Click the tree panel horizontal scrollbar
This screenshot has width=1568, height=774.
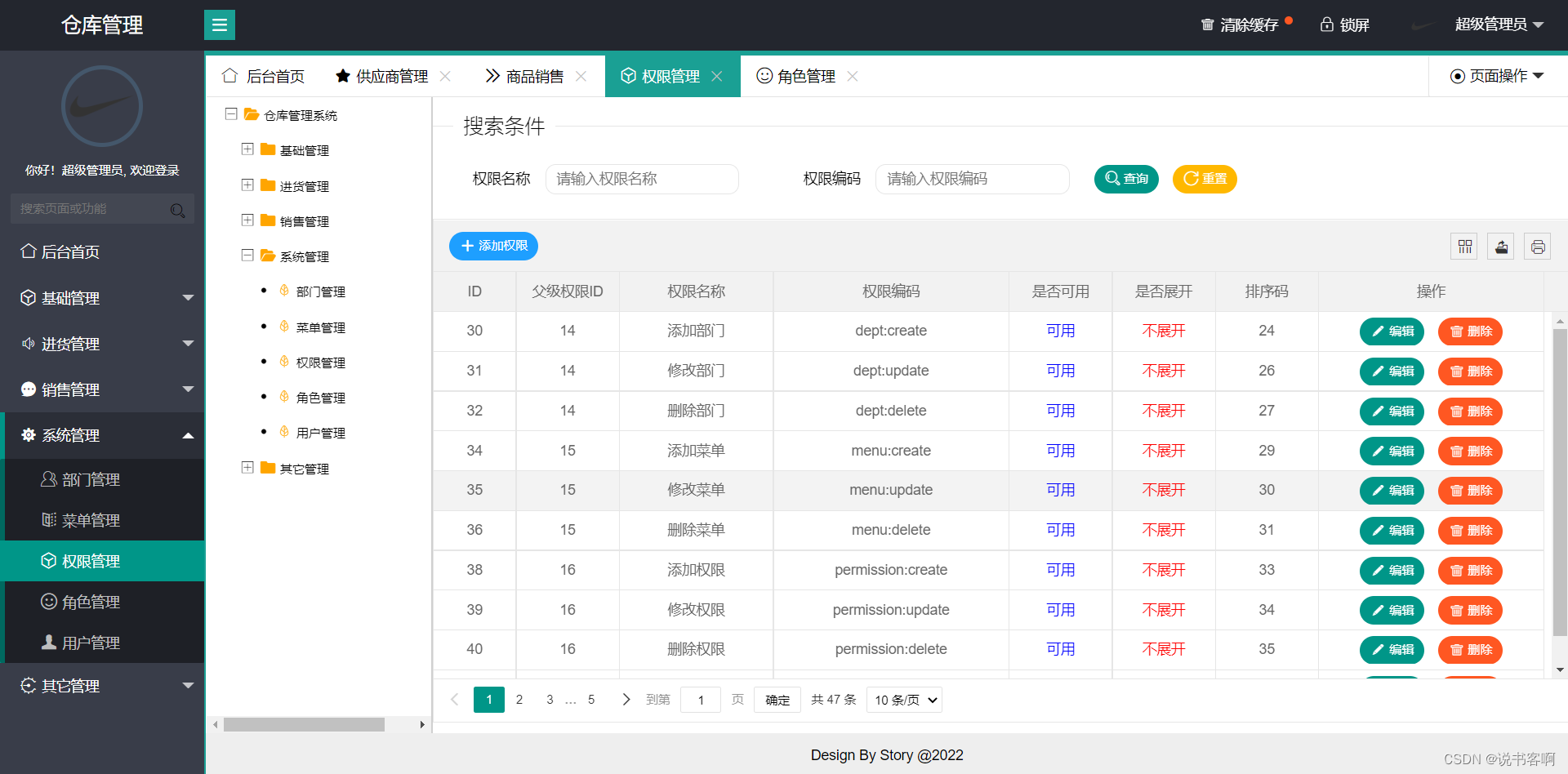304,724
